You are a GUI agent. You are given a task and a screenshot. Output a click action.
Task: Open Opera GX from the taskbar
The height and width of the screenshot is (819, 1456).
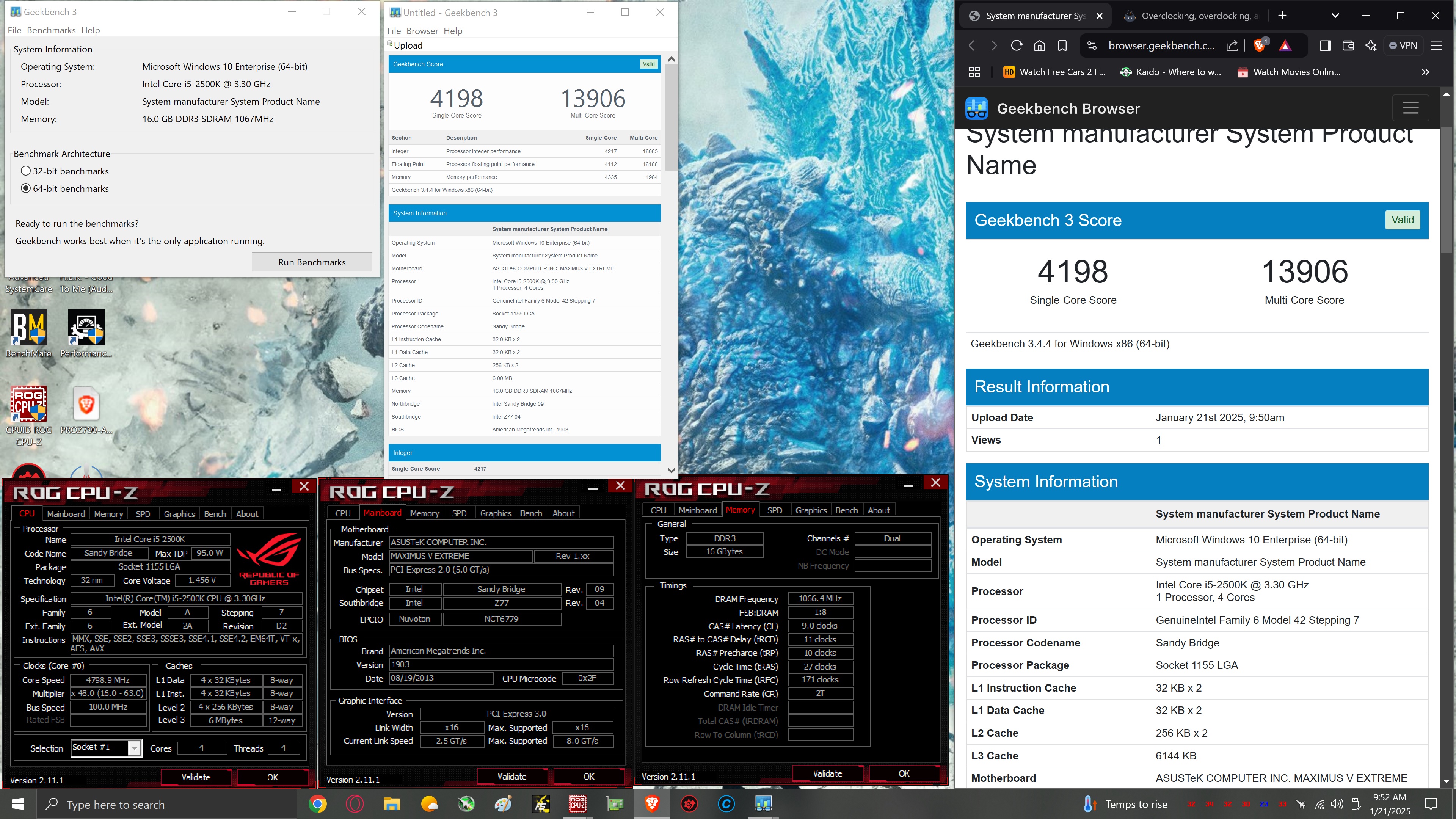click(355, 804)
